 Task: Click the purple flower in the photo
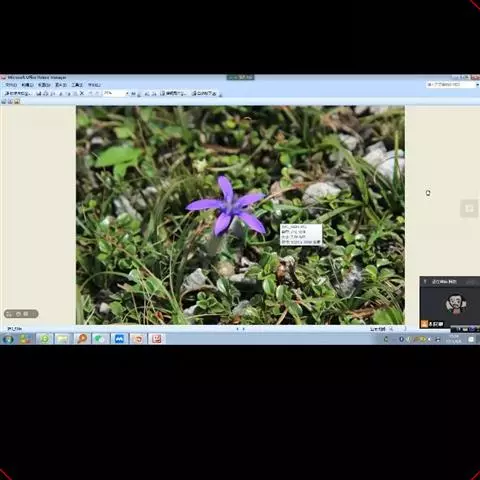[227, 207]
